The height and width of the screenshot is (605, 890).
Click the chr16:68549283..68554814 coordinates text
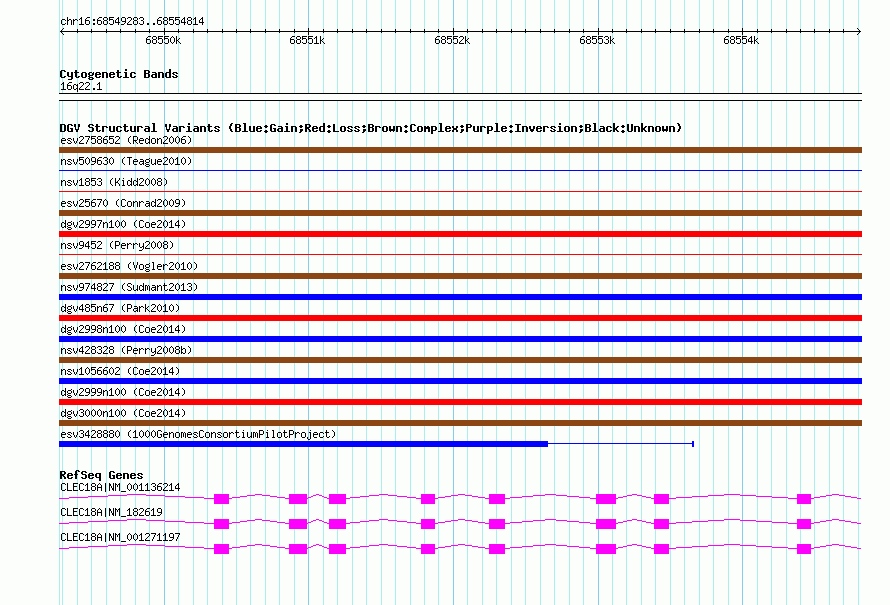click(x=132, y=22)
